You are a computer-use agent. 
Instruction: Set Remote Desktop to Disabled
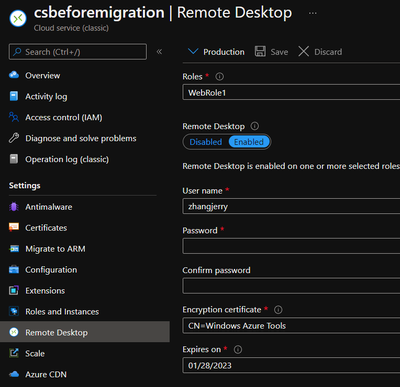click(x=206, y=142)
